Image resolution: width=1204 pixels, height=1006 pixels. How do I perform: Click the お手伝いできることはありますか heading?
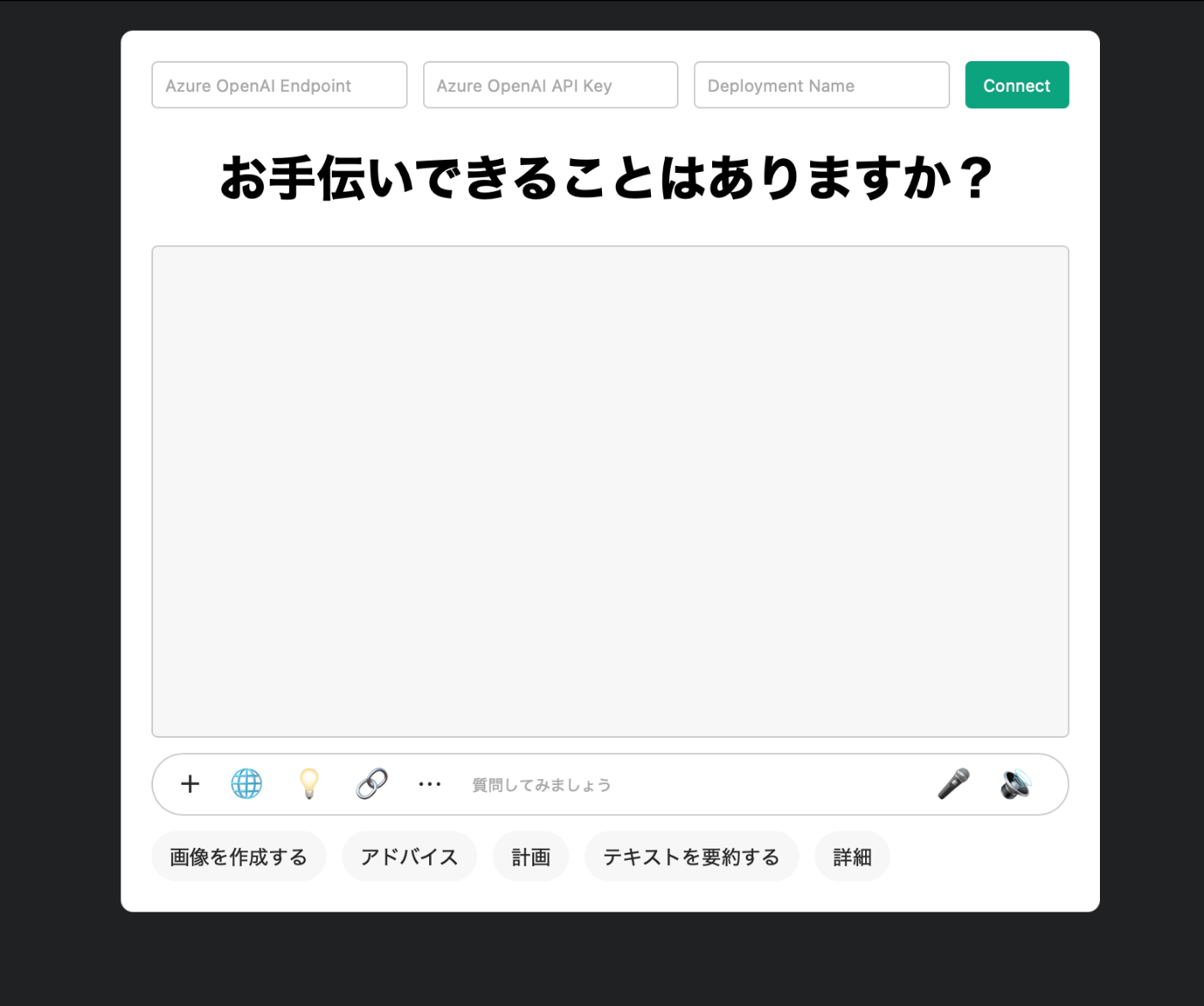[607, 178]
